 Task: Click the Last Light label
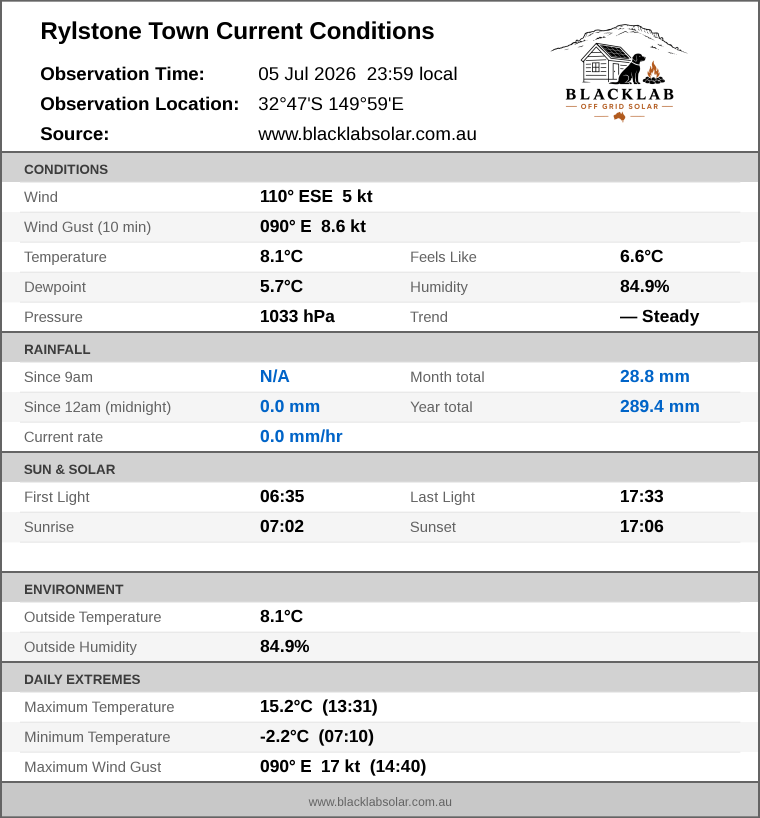(x=442, y=498)
